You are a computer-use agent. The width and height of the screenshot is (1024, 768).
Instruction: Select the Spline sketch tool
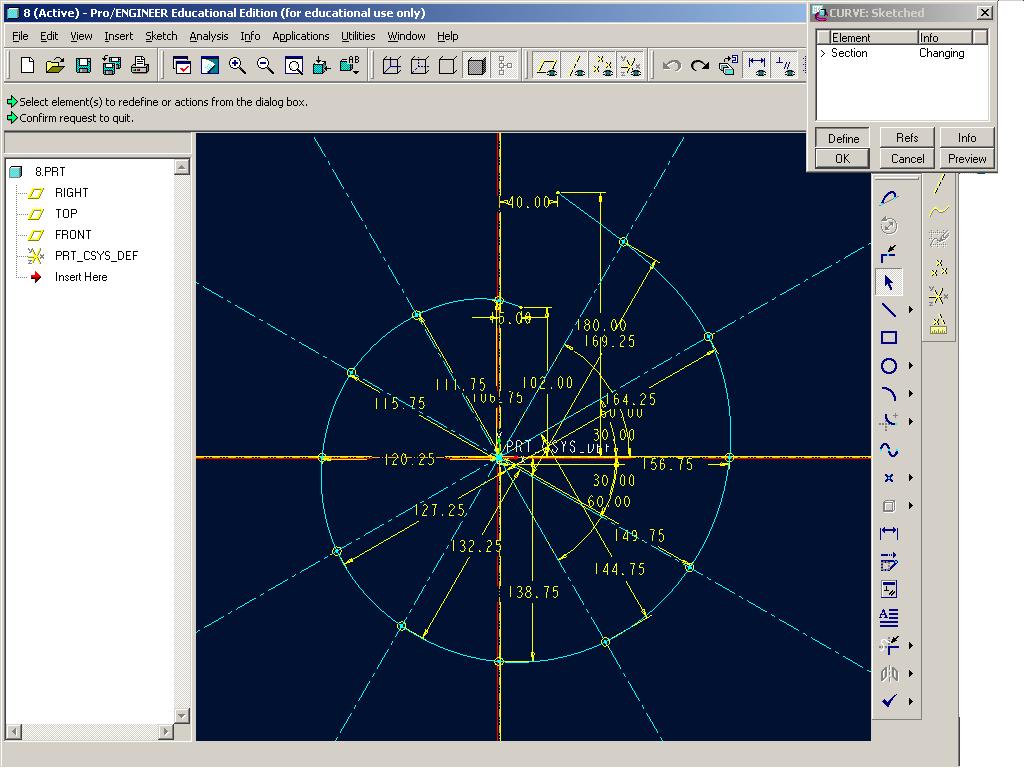[x=889, y=450]
